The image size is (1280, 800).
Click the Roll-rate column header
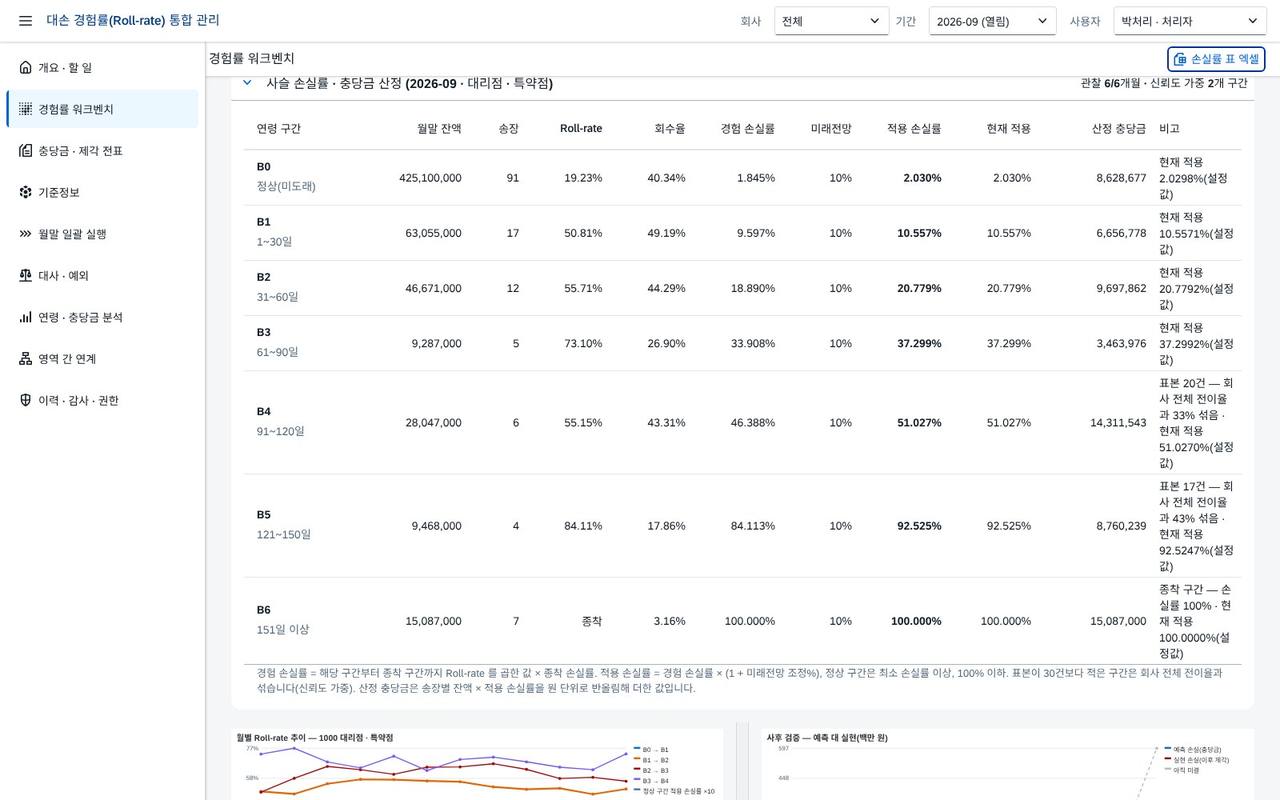click(x=581, y=129)
